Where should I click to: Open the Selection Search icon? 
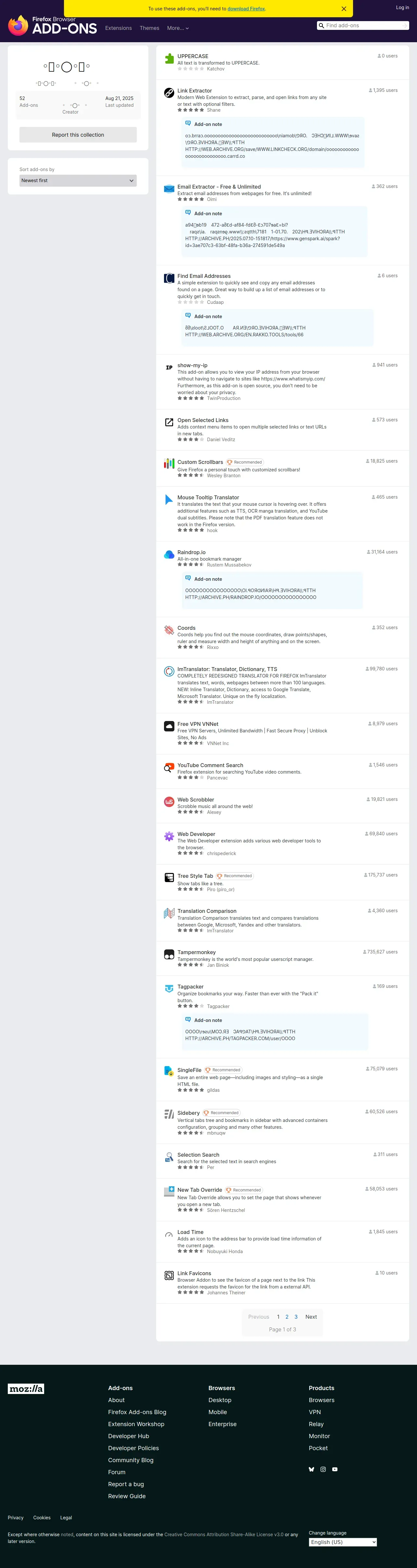tap(169, 1157)
